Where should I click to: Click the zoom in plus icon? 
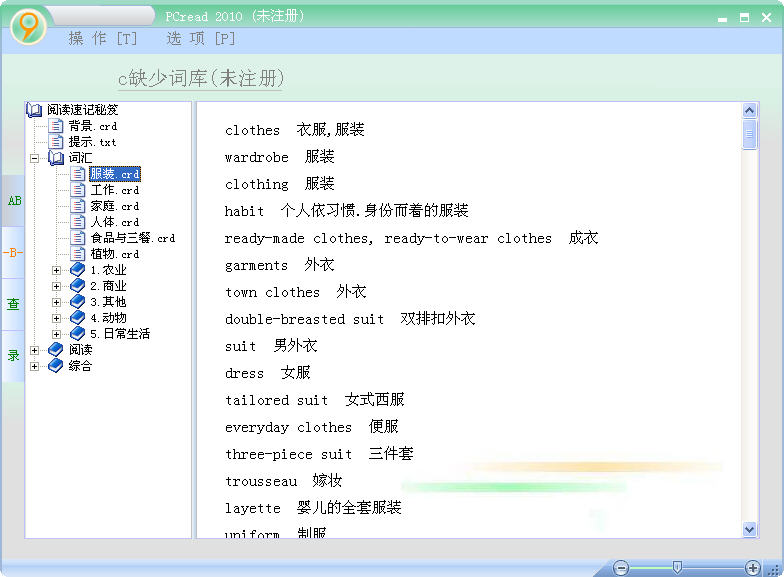pyautogui.click(x=753, y=568)
